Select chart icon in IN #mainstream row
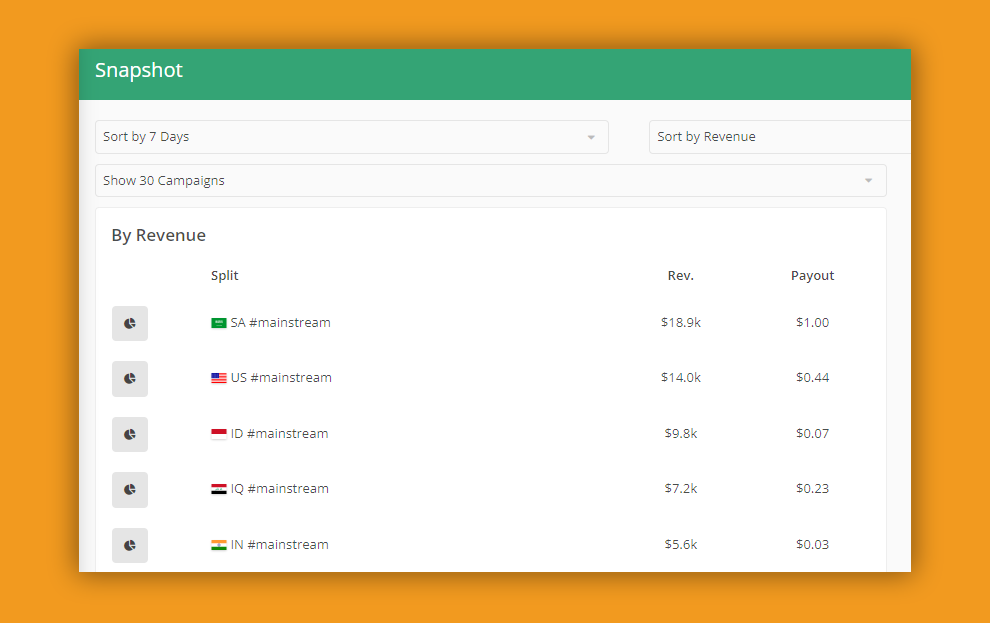The image size is (990, 623). point(130,545)
